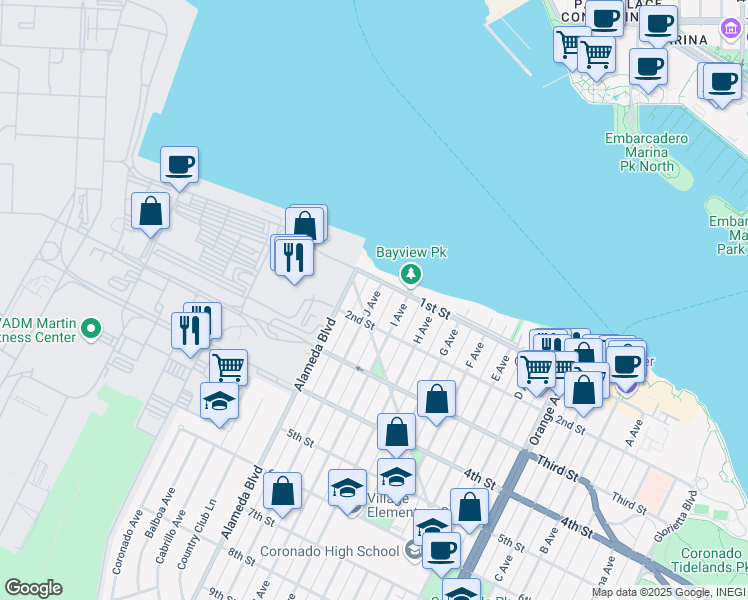This screenshot has width=748, height=600.
Task: Click the Google logo
Action: click(33, 588)
